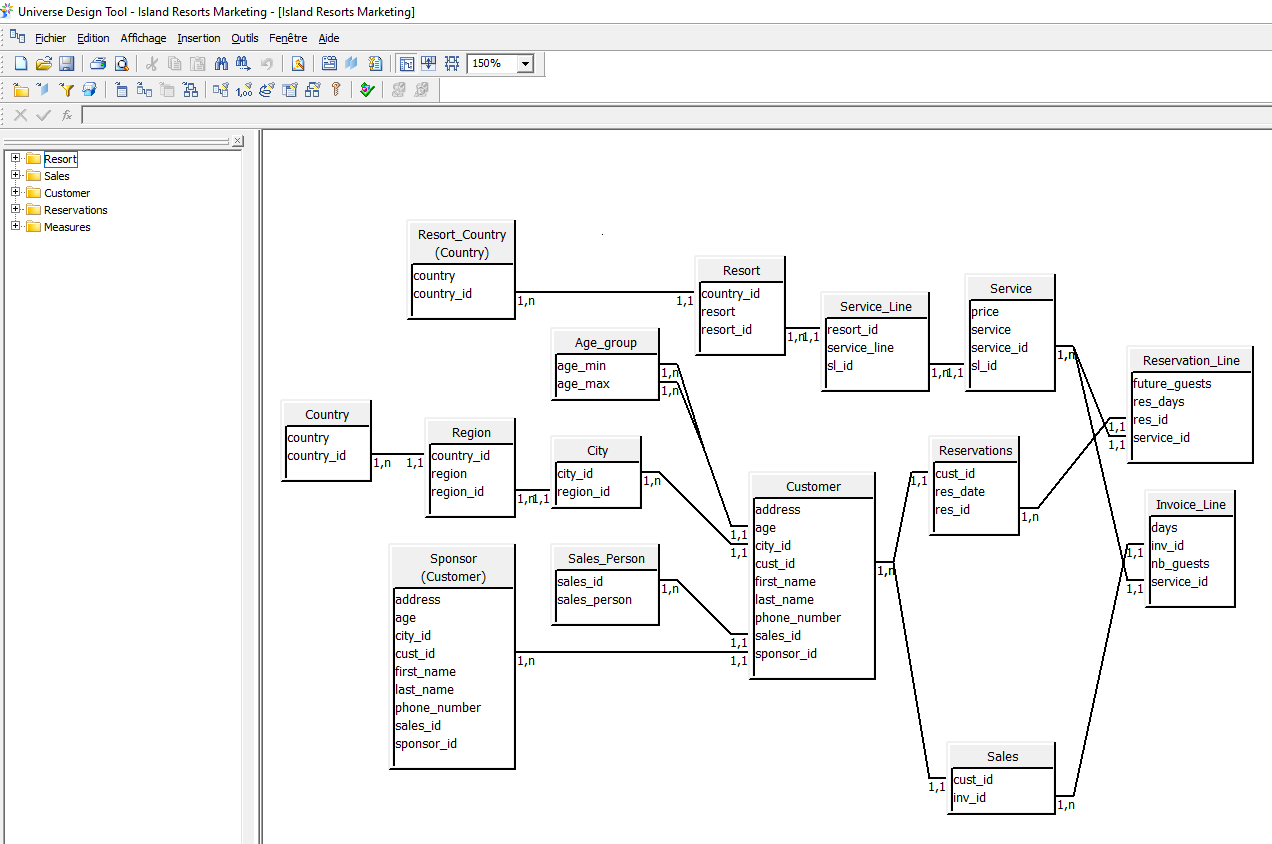The height and width of the screenshot is (844, 1272).
Task: Select the Customer class in the tree
Action: click(x=67, y=193)
